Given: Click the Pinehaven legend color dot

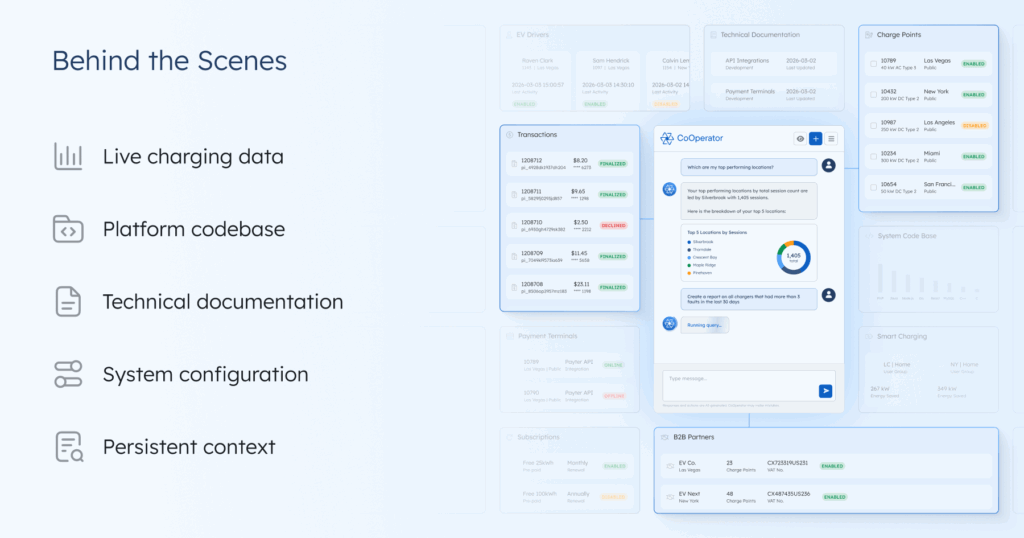Looking at the screenshot, I should [689, 273].
